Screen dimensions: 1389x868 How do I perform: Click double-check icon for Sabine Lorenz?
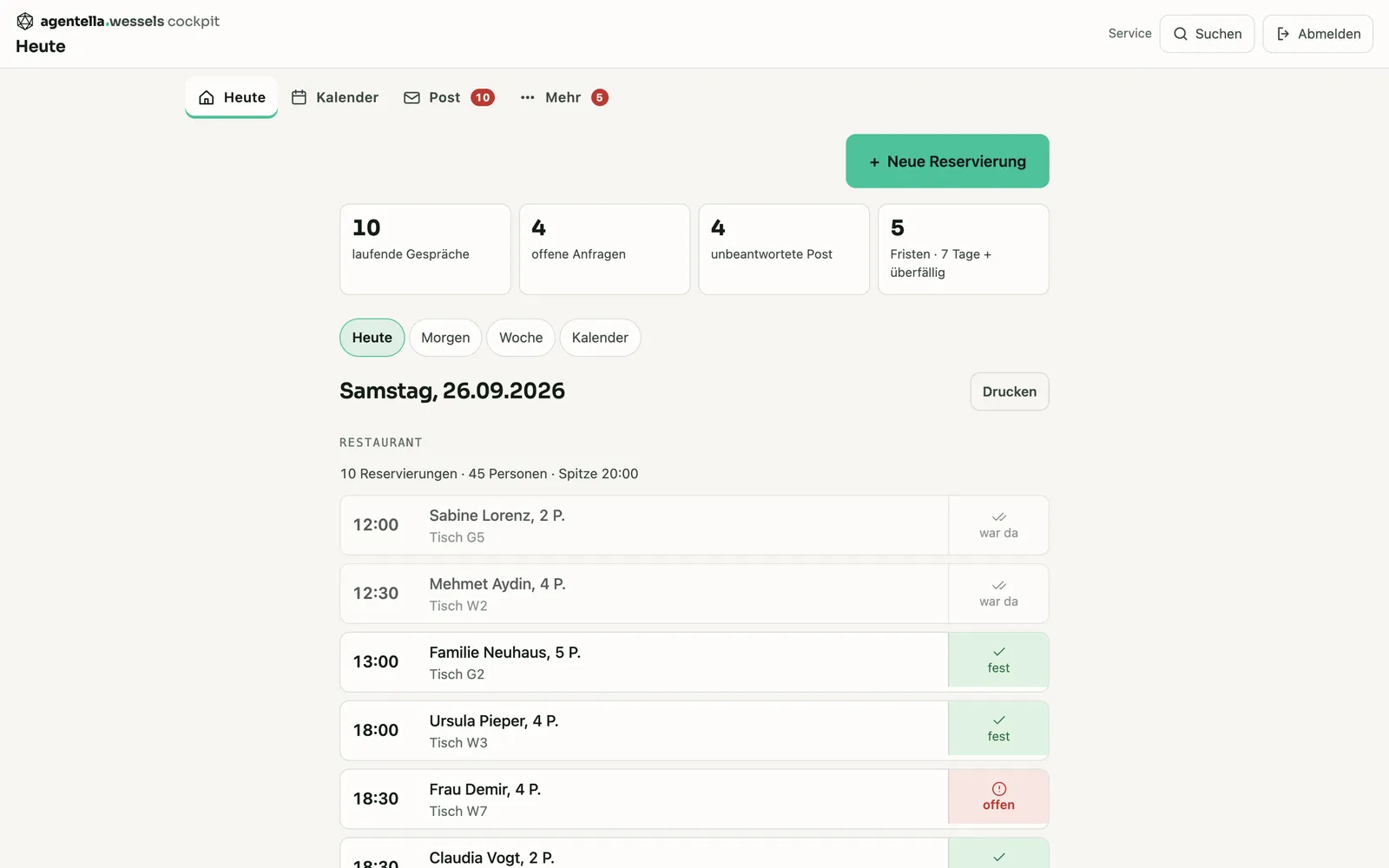(999, 516)
